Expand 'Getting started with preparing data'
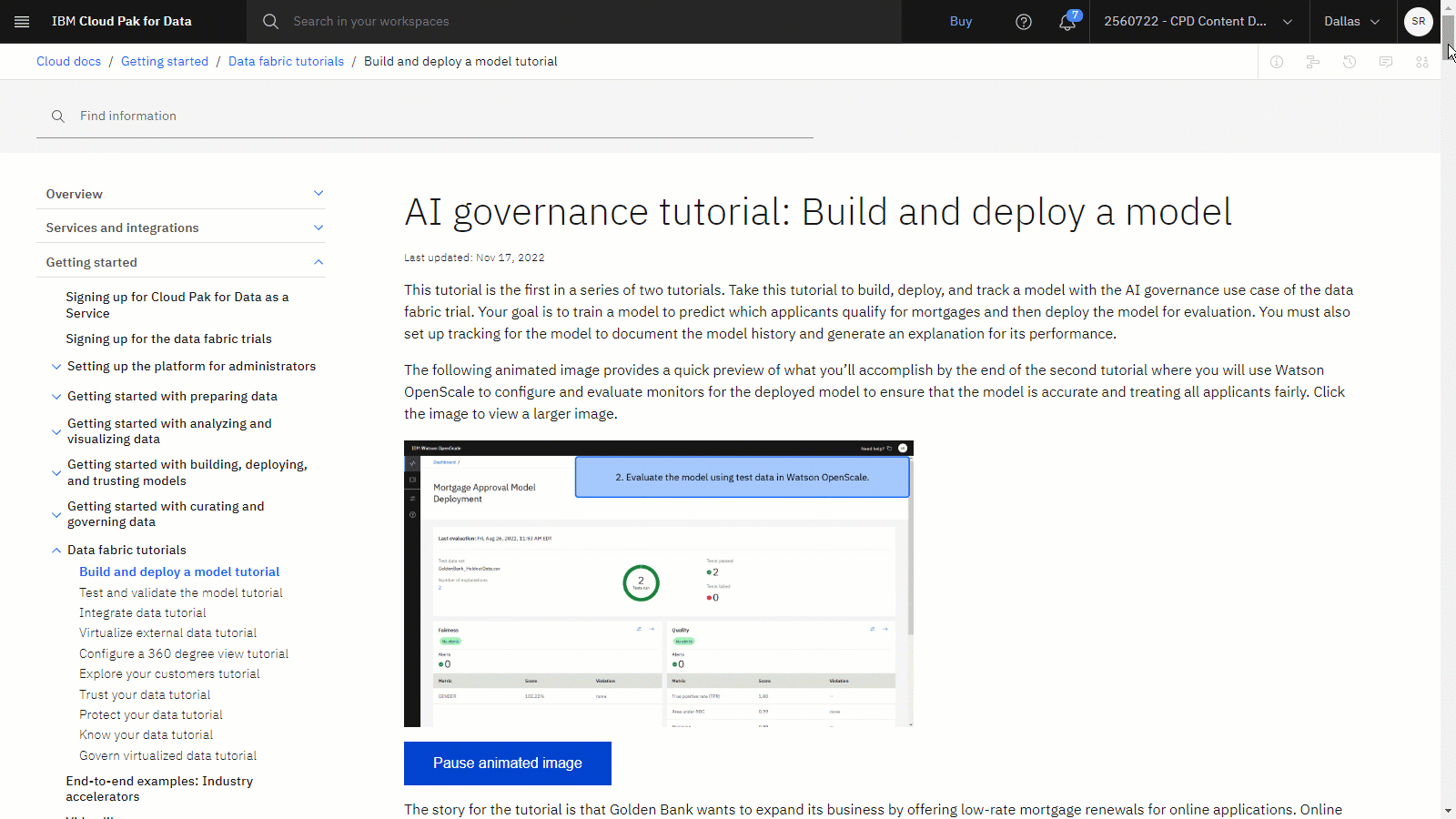 [56, 397]
